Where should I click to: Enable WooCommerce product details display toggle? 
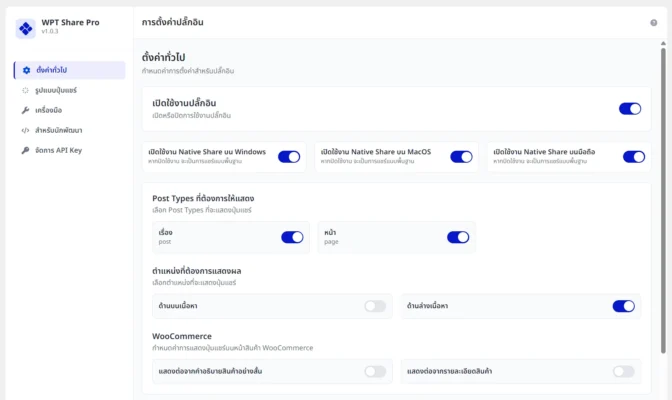[x=623, y=371]
